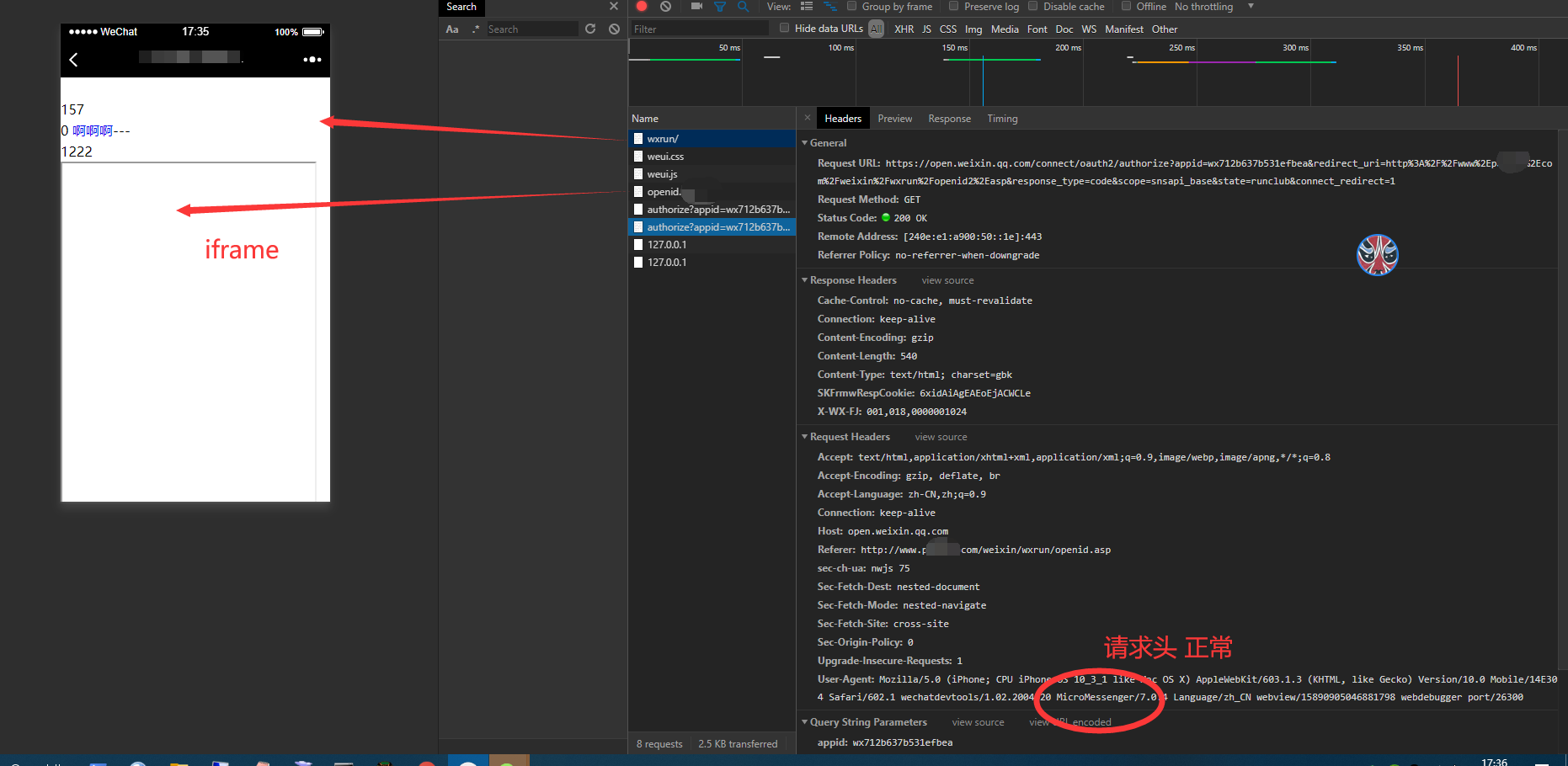Filter requests by Manifest
This screenshot has height=766, width=1568.
pyautogui.click(x=1124, y=29)
